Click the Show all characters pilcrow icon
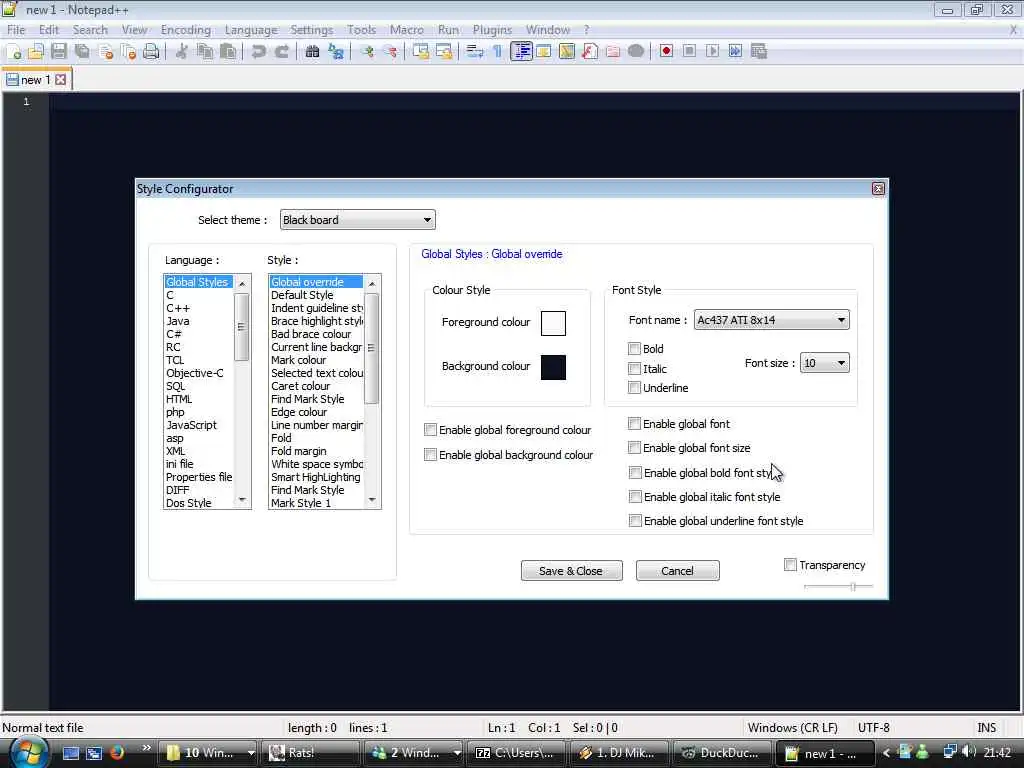The image size is (1024, 768). point(498,52)
